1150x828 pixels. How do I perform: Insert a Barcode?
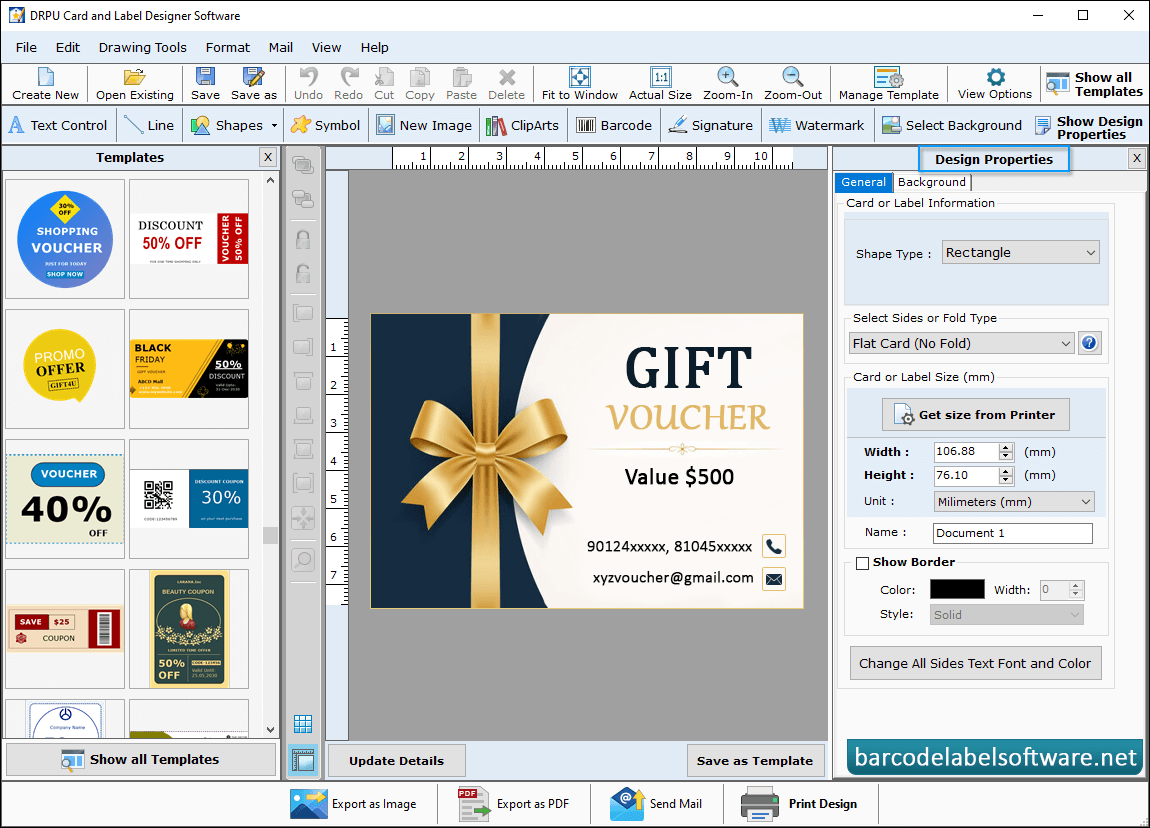click(614, 125)
